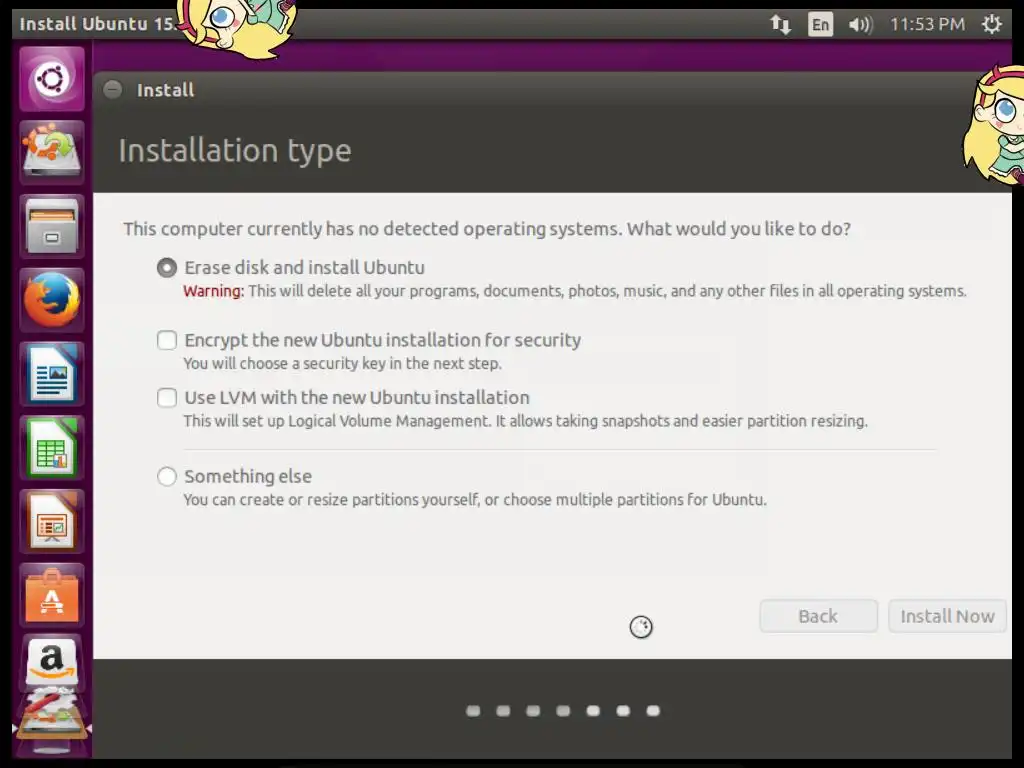
Task: Click the Logical Volume Management description
Action: coord(525,421)
